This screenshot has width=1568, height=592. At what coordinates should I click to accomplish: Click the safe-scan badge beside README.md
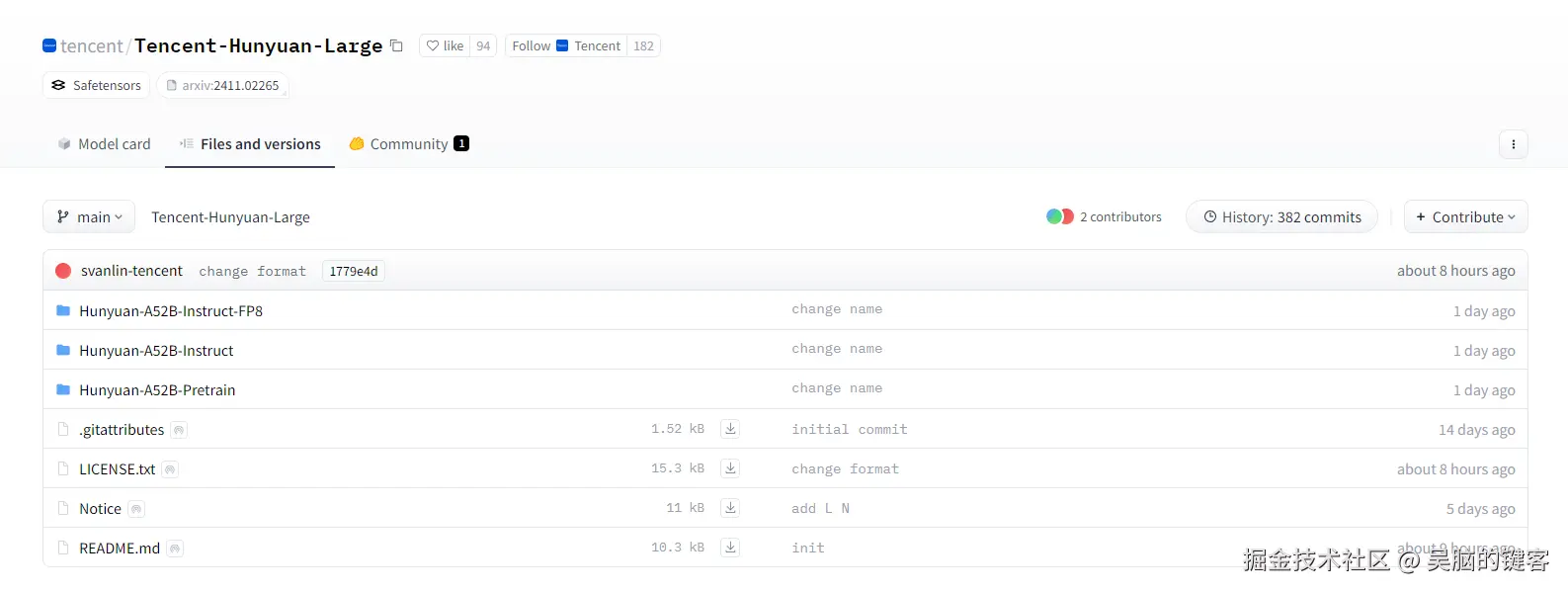[175, 549]
